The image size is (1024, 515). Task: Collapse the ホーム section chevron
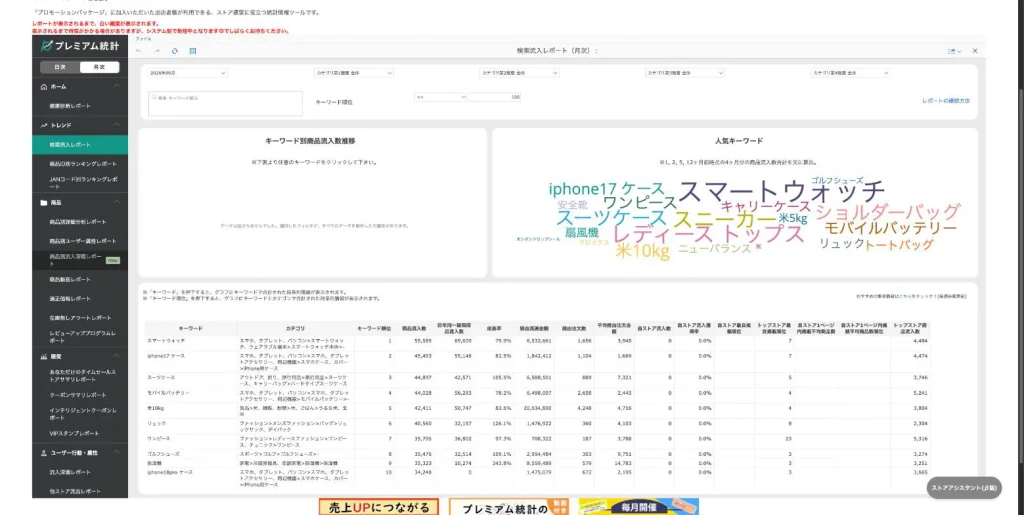[x=116, y=86]
